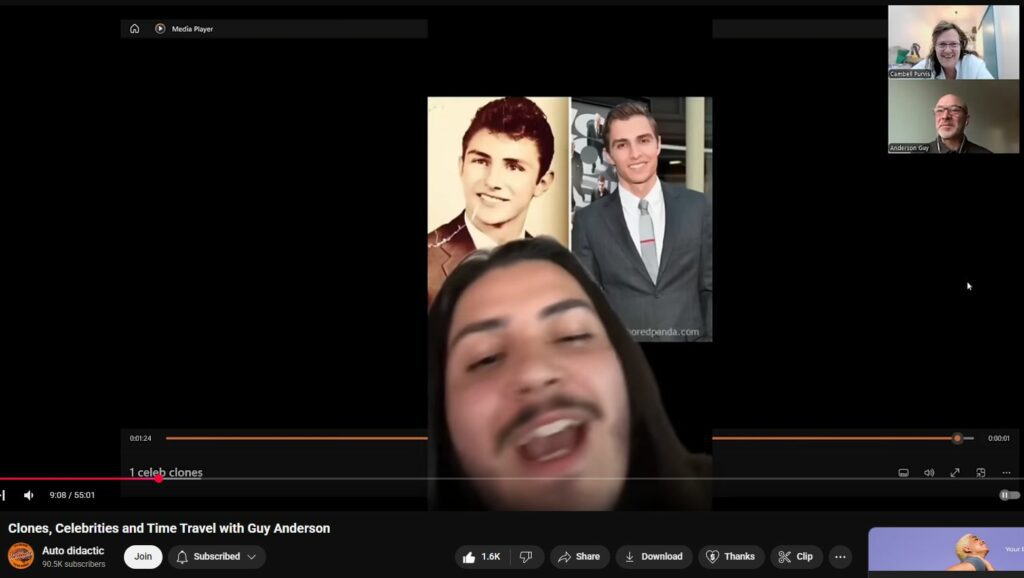The height and width of the screenshot is (578, 1024).
Task: Click the Media Player elapsed time 0:01:24
Action: [x=140, y=438]
